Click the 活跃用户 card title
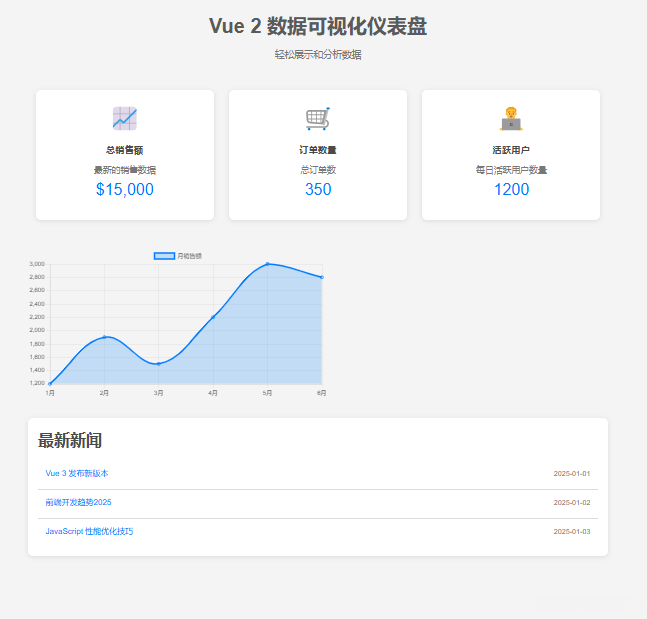Viewport: 647px width, 619px height. click(511, 150)
